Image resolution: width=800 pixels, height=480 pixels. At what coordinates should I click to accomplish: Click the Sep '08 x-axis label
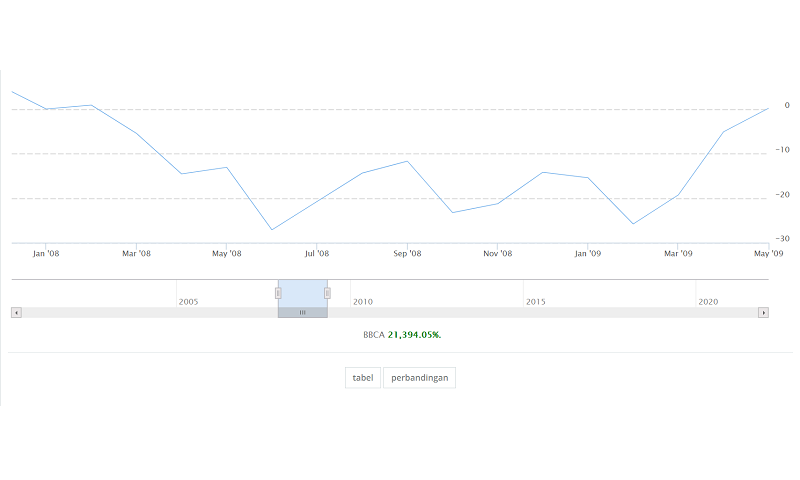tap(407, 254)
